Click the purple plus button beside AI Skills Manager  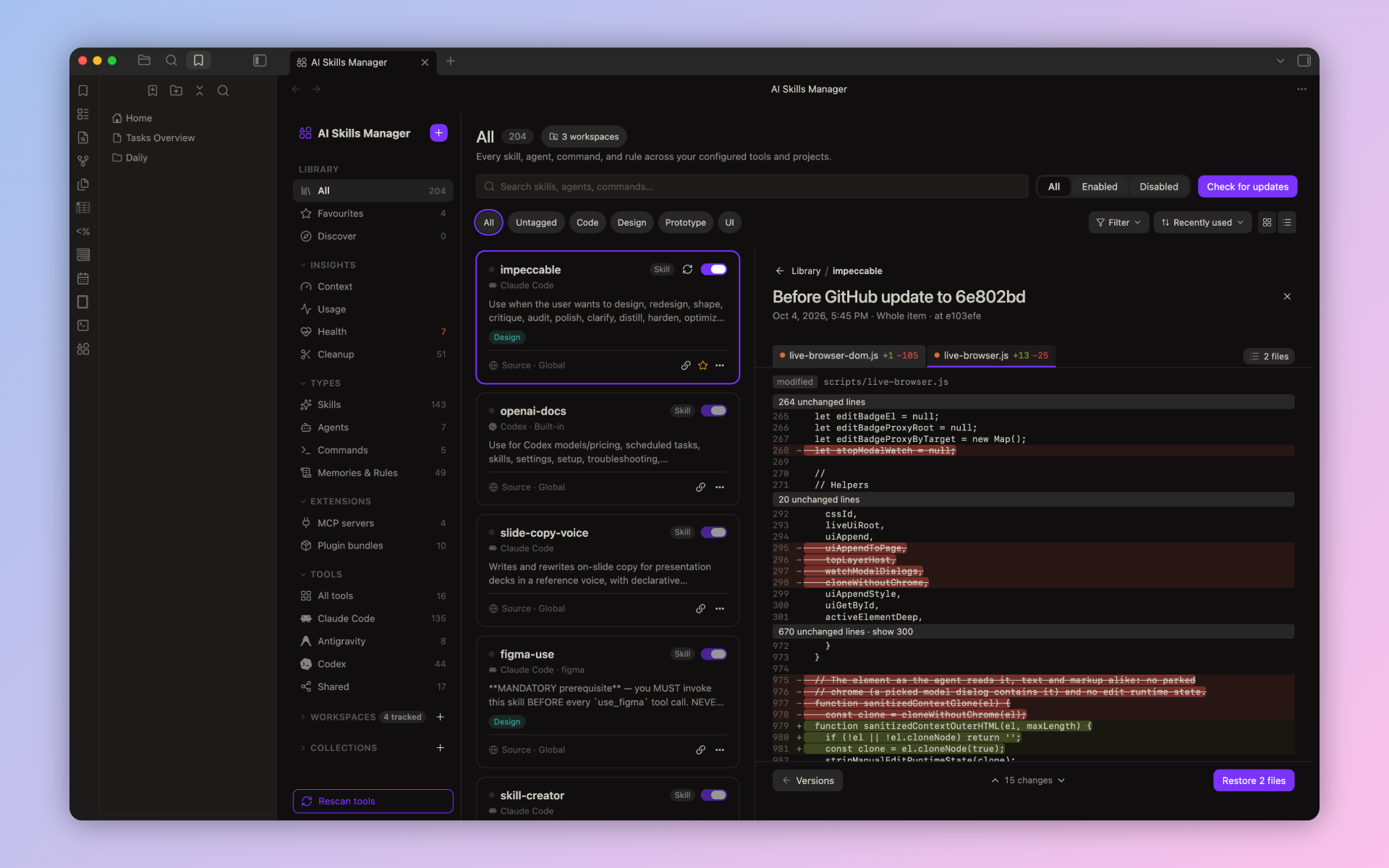coord(438,133)
